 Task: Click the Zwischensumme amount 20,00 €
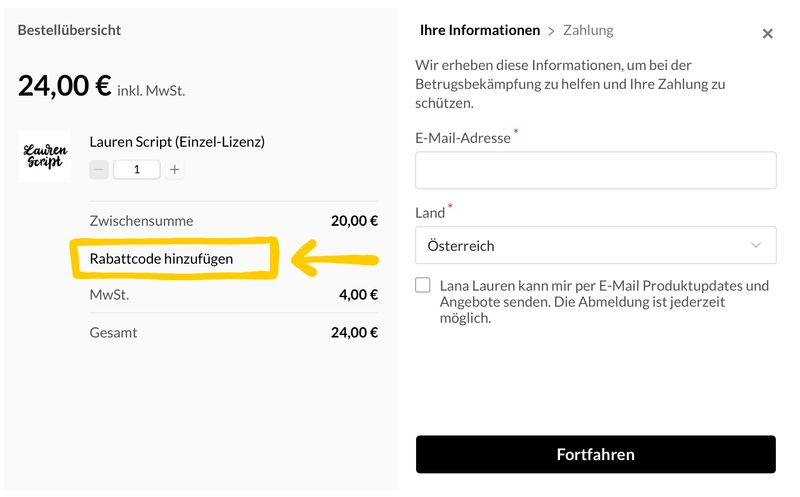[354, 221]
